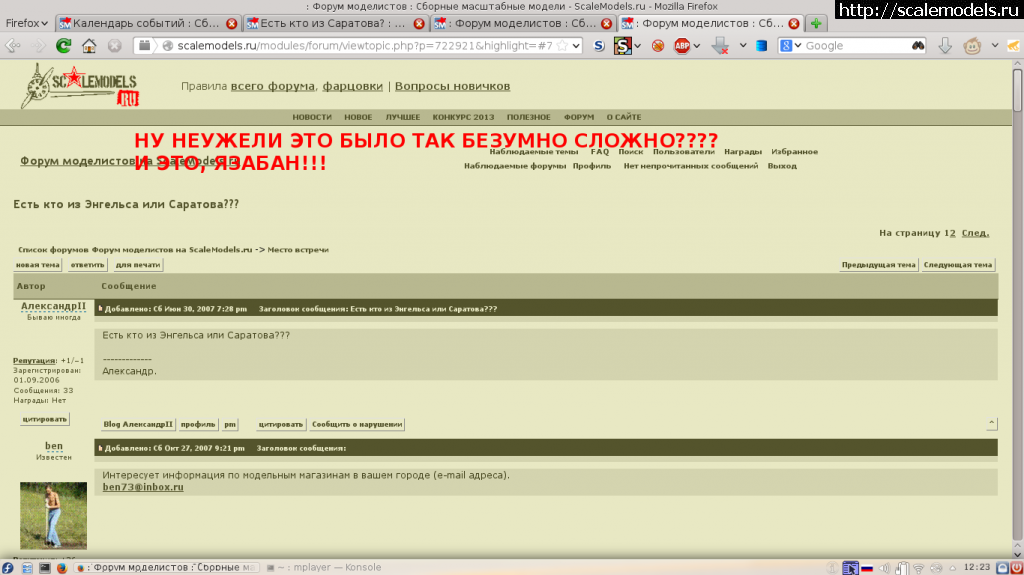
Task: Open the Профиль link
Action: 592,166
